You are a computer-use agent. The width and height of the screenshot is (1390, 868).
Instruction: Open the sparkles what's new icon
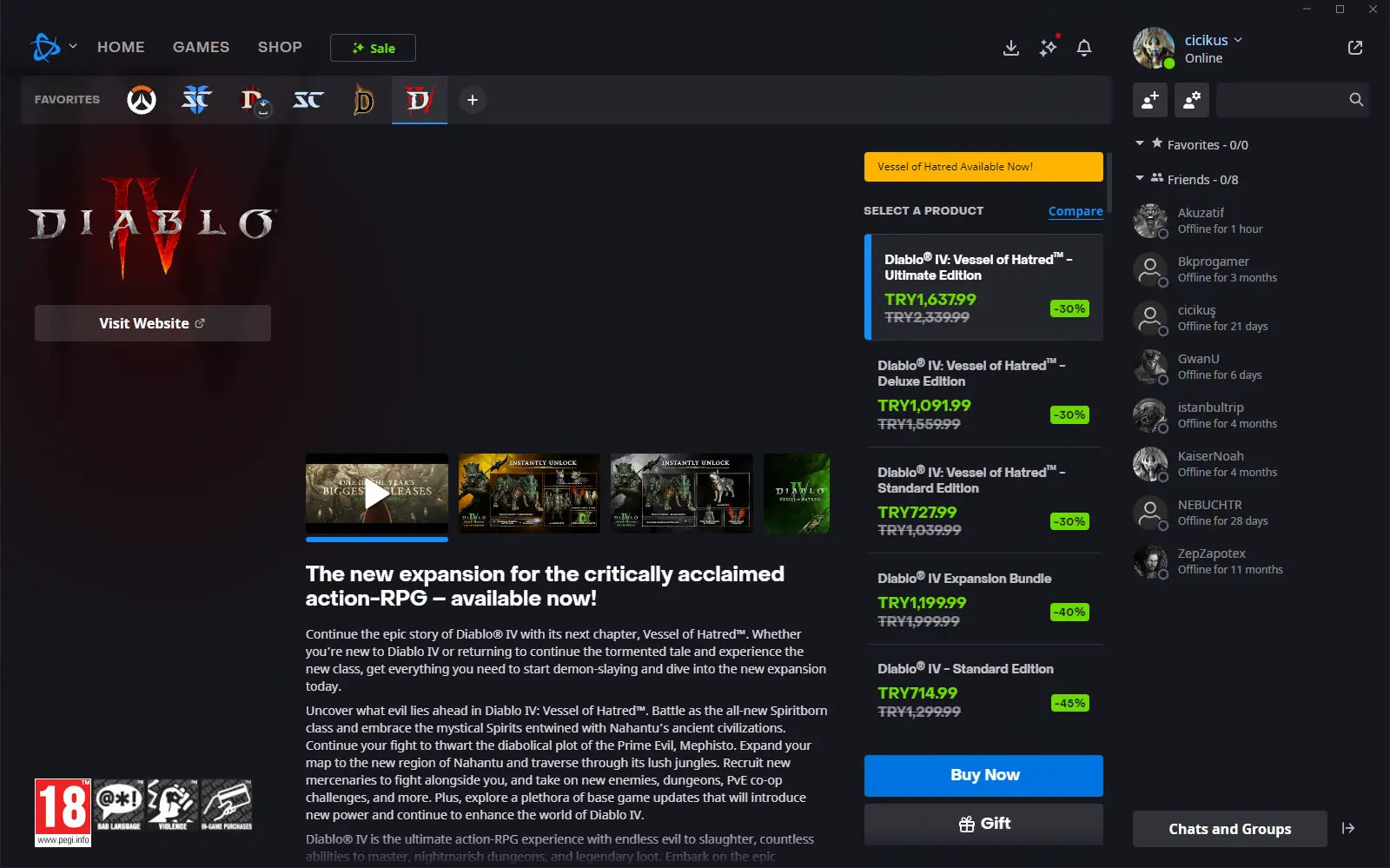coord(1048,47)
